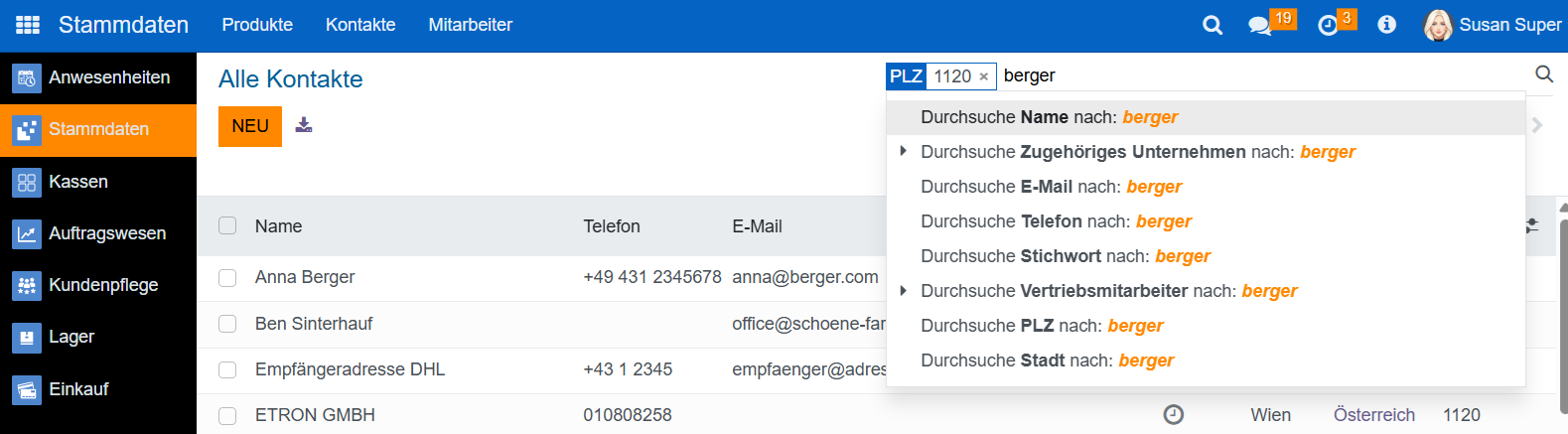
Task: Remove the PLZ 1120 filter tag
Action: [983, 76]
